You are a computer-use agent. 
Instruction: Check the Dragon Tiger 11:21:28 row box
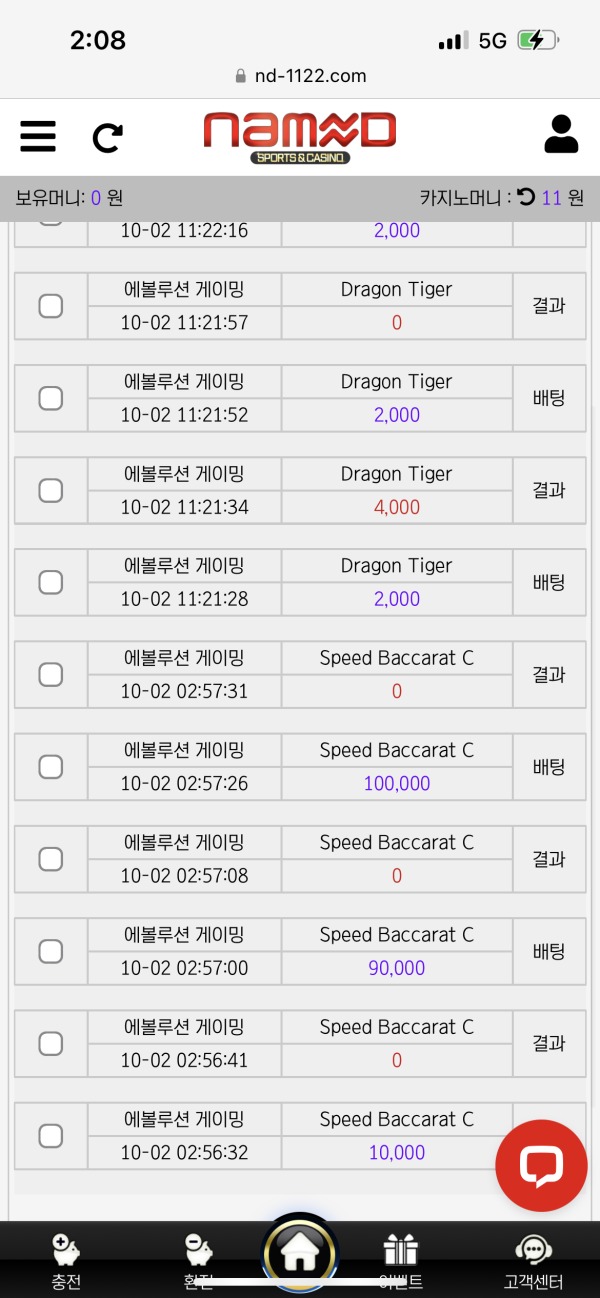pos(50,582)
